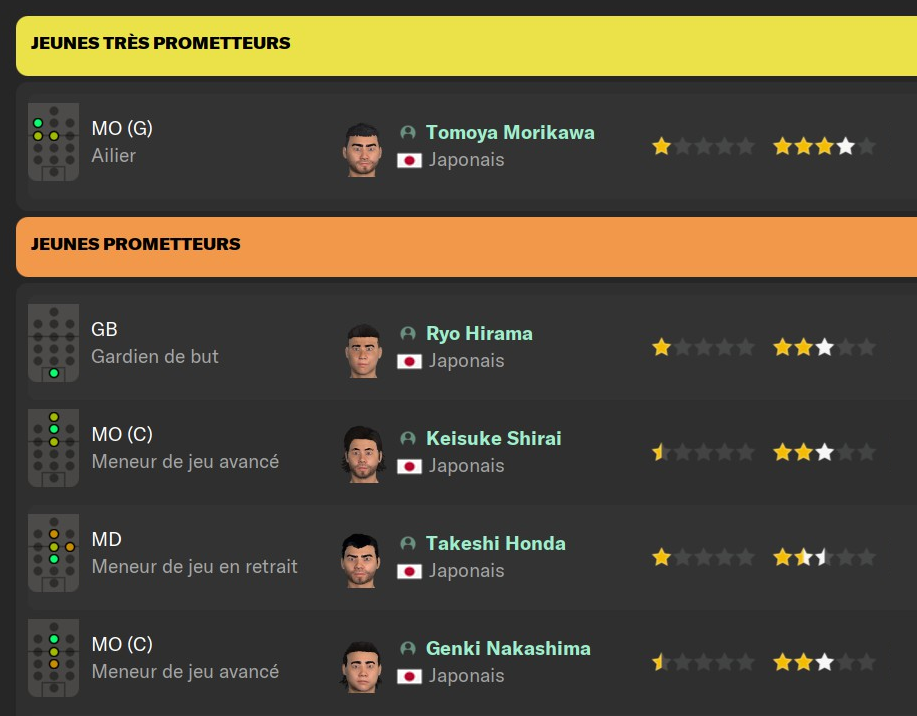The width and height of the screenshot is (917, 716).
Task: Open Takeshi Honda's player profile
Action: point(495,543)
